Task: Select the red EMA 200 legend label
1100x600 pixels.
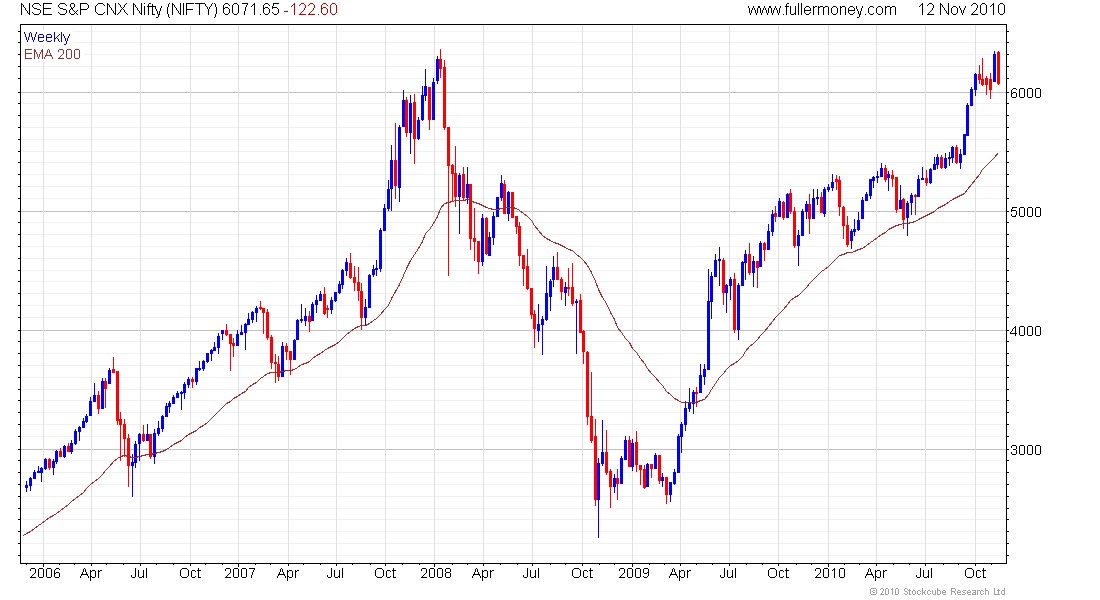Action: [53, 54]
